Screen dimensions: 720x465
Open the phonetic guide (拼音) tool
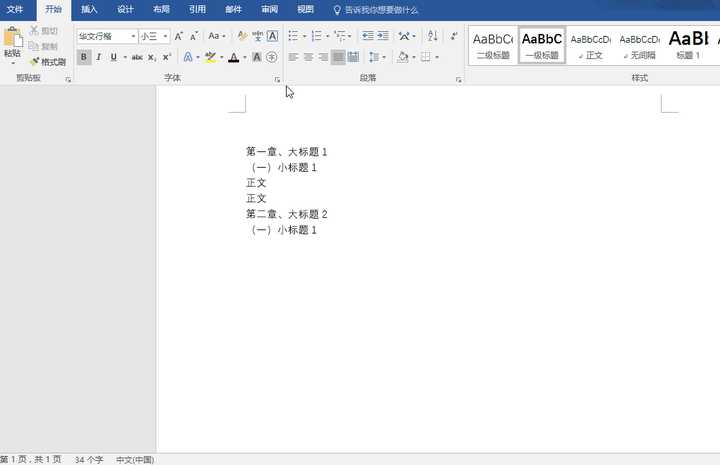(x=257, y=36)
